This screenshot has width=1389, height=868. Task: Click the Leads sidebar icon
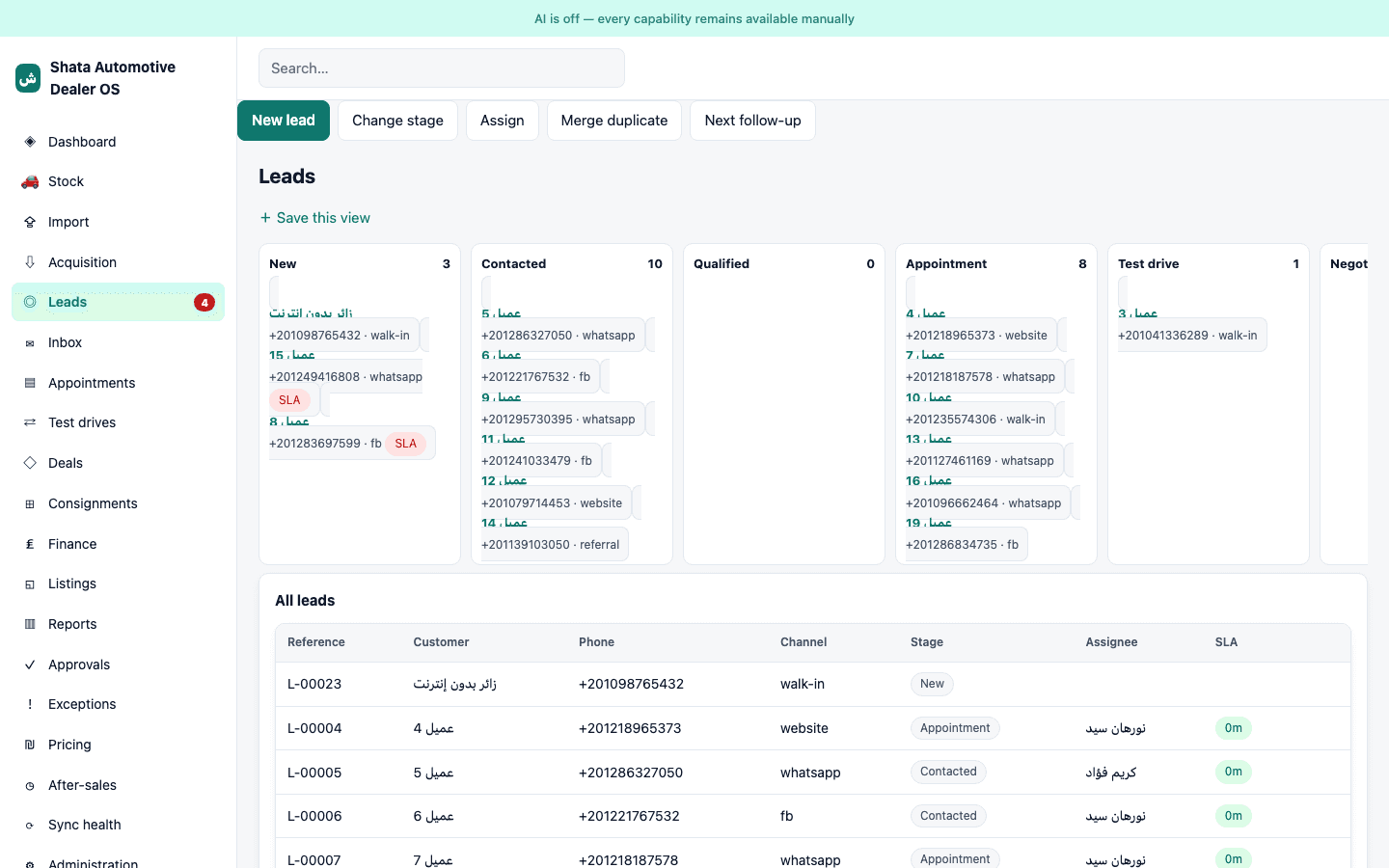pos(30,302)
